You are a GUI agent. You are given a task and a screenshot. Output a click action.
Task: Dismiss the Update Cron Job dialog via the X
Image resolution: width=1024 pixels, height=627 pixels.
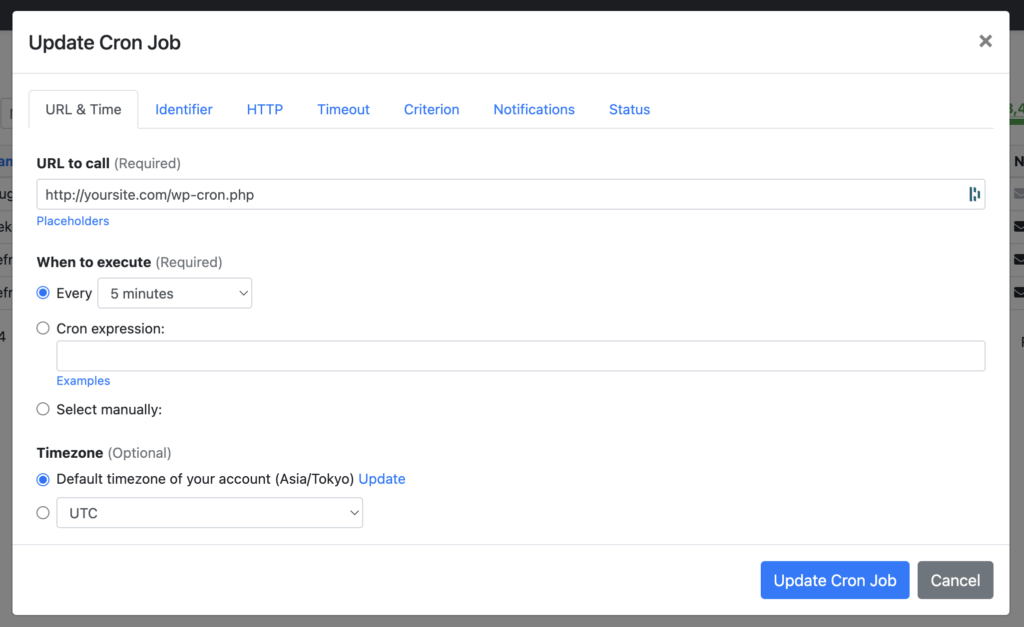click(x=985, y=41)
